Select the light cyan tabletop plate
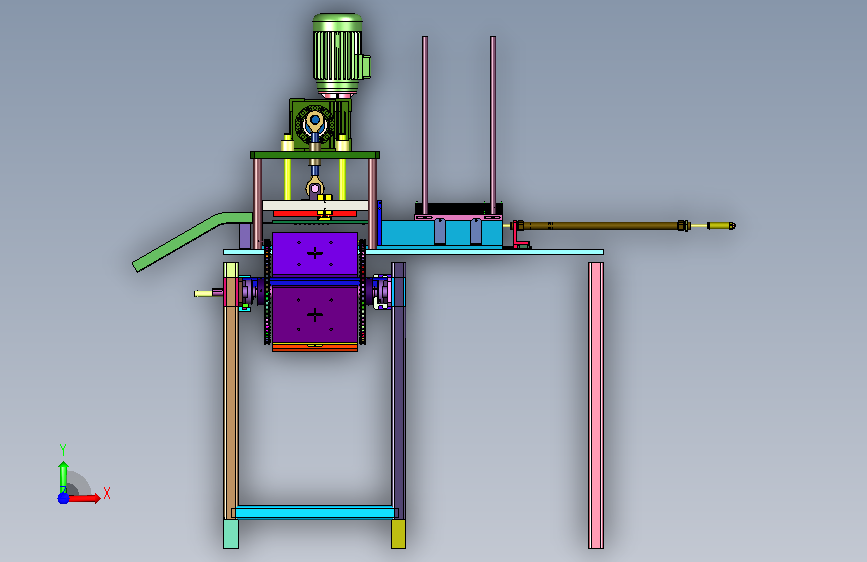867x562 pixels. pyautogui.click(x=413, y=252)
